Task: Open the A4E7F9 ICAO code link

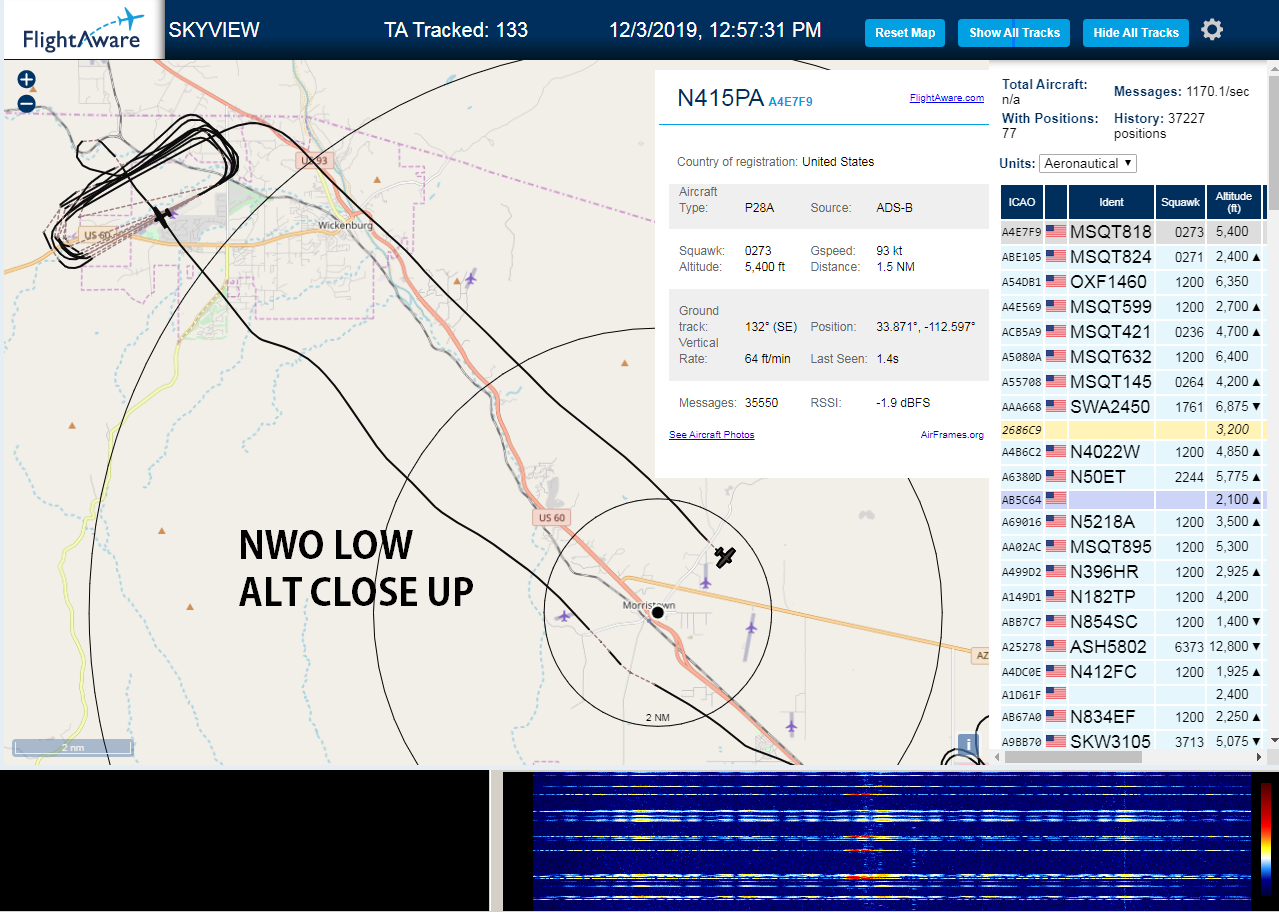Action: [790, 102]
